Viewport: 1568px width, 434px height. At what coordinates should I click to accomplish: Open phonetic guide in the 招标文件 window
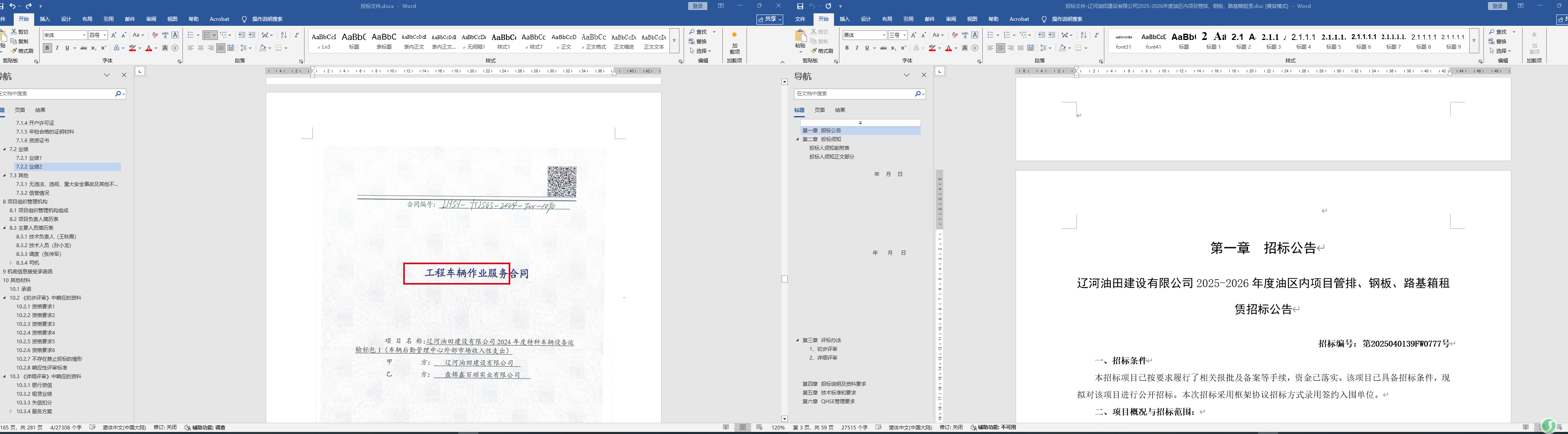click(965, 35)
